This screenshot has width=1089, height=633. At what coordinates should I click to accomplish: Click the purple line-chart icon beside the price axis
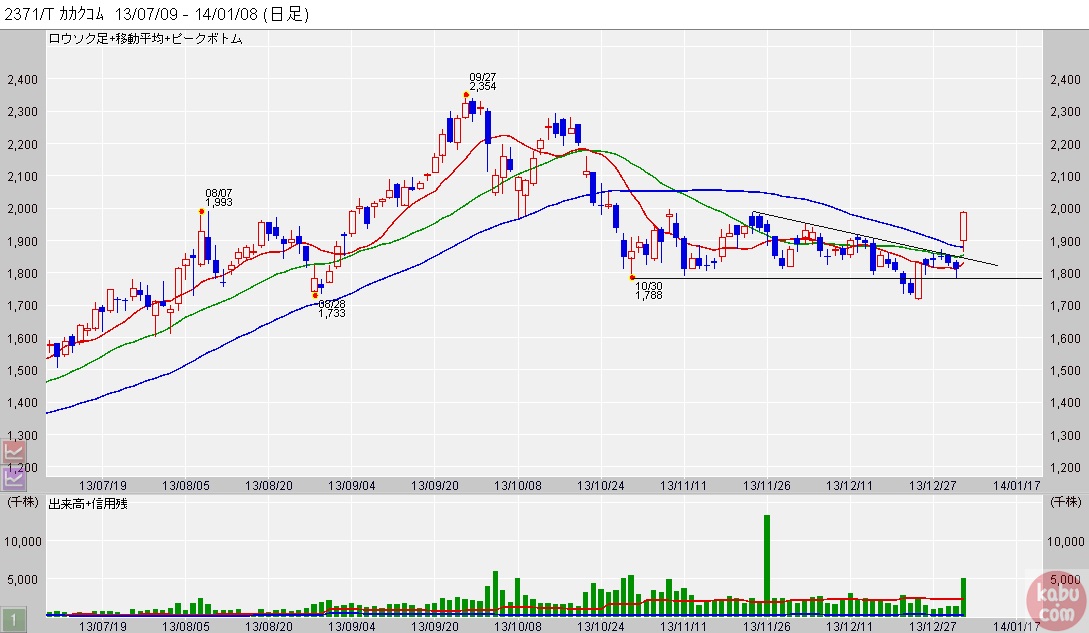[x=13, y=477]
